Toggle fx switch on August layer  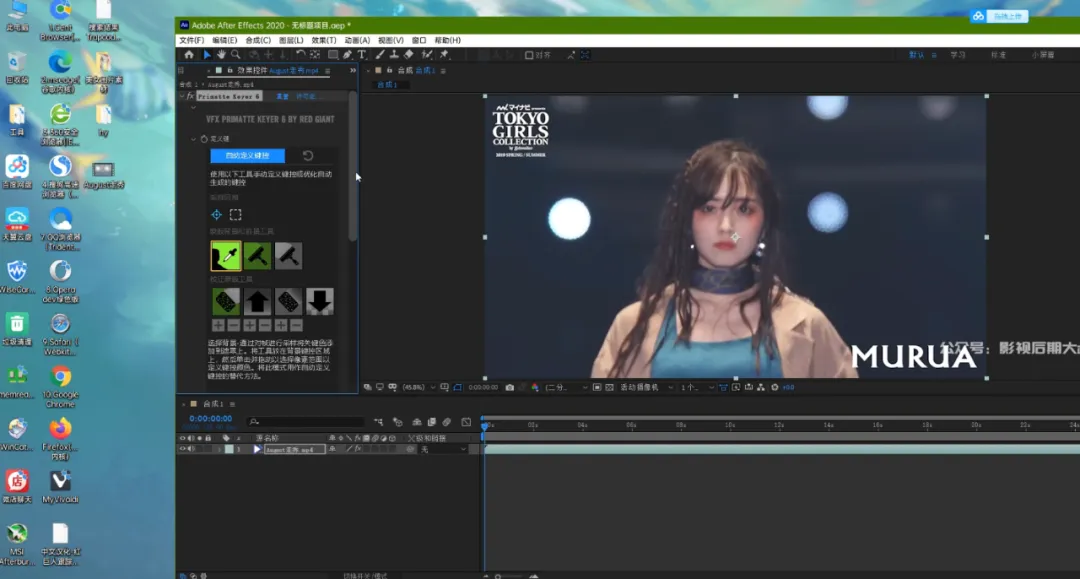[x=357, y=449]
